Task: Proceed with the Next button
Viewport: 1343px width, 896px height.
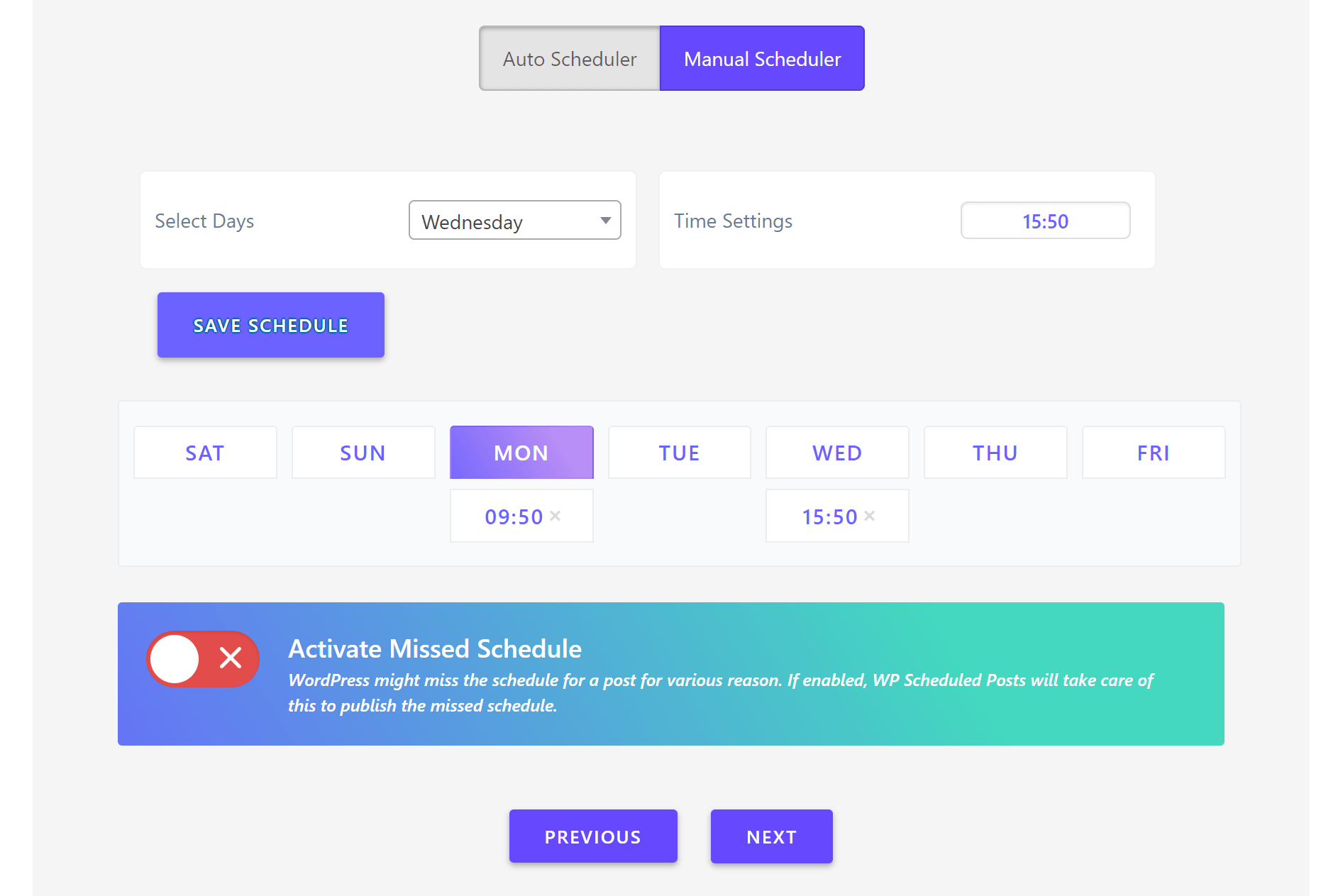Action: (x=772, y=836)
